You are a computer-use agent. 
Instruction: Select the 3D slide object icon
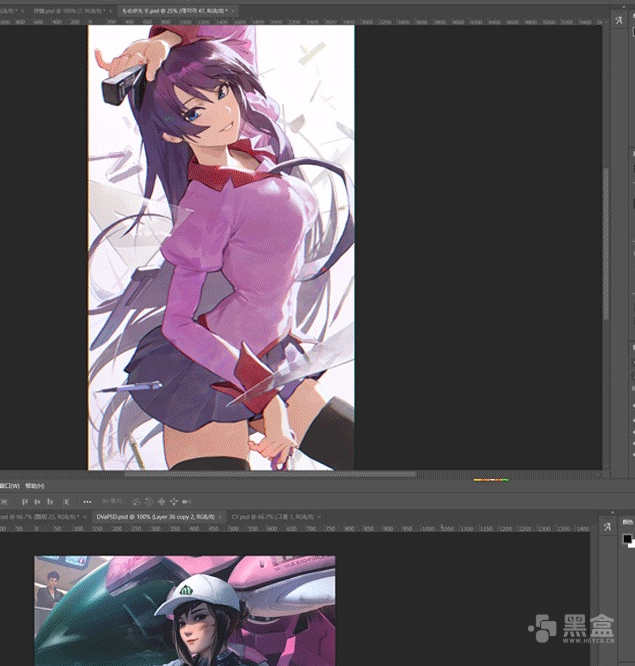pos(174,502)
